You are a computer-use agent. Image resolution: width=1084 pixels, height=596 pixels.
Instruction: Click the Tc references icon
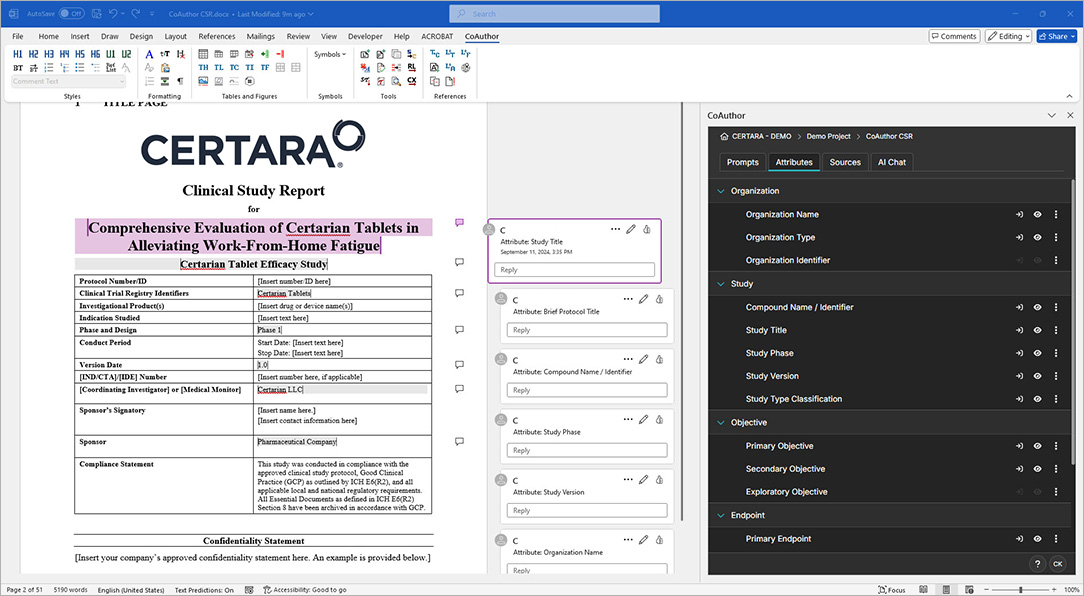(434, 54)
